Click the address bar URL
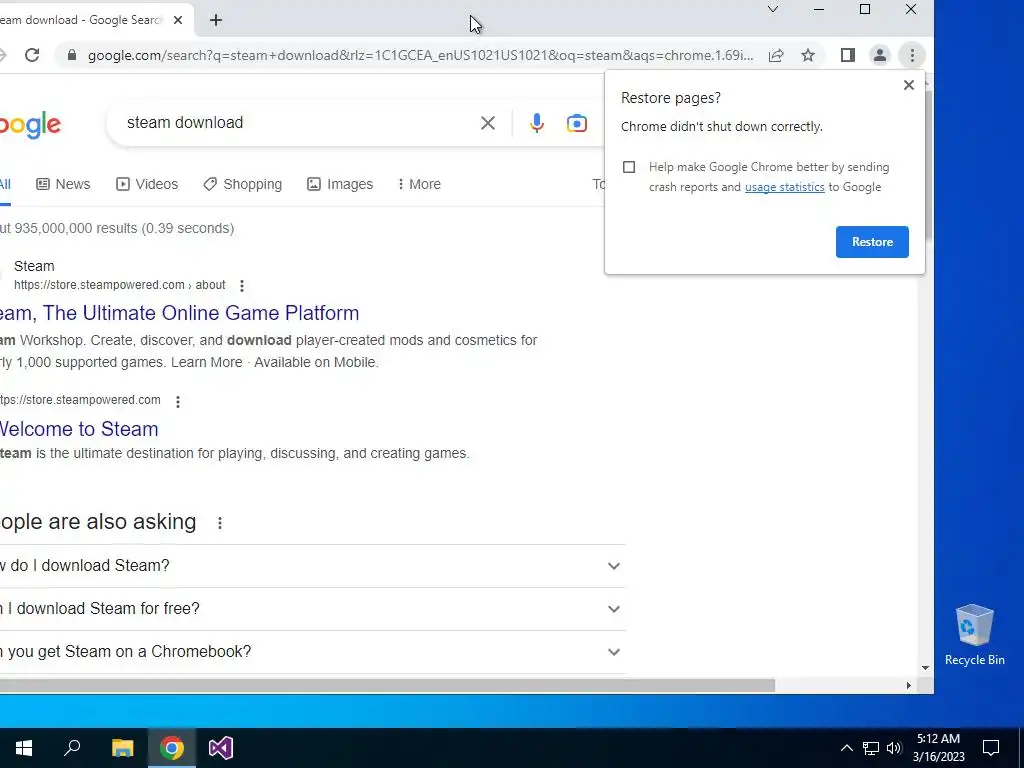 tap(421, 56)
